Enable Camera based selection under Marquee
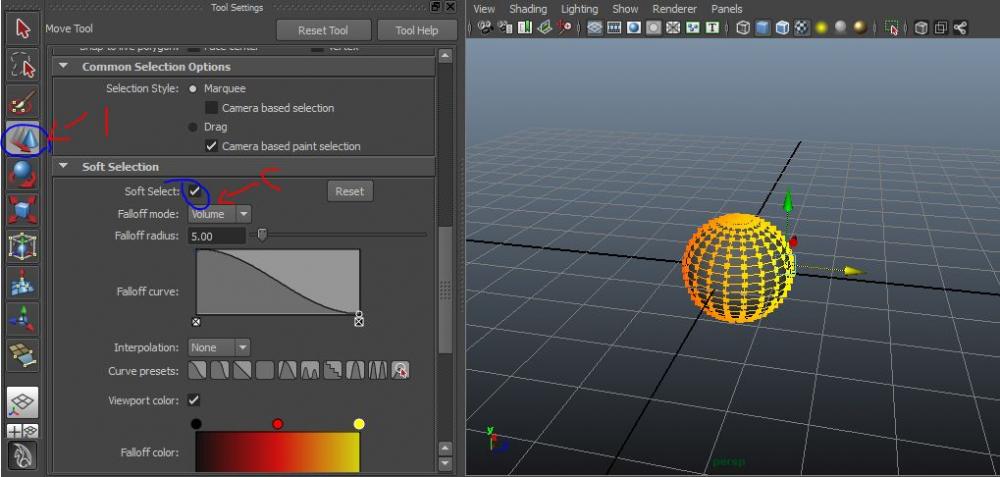Screen dimensions: 1000x477 click(211, 108)
